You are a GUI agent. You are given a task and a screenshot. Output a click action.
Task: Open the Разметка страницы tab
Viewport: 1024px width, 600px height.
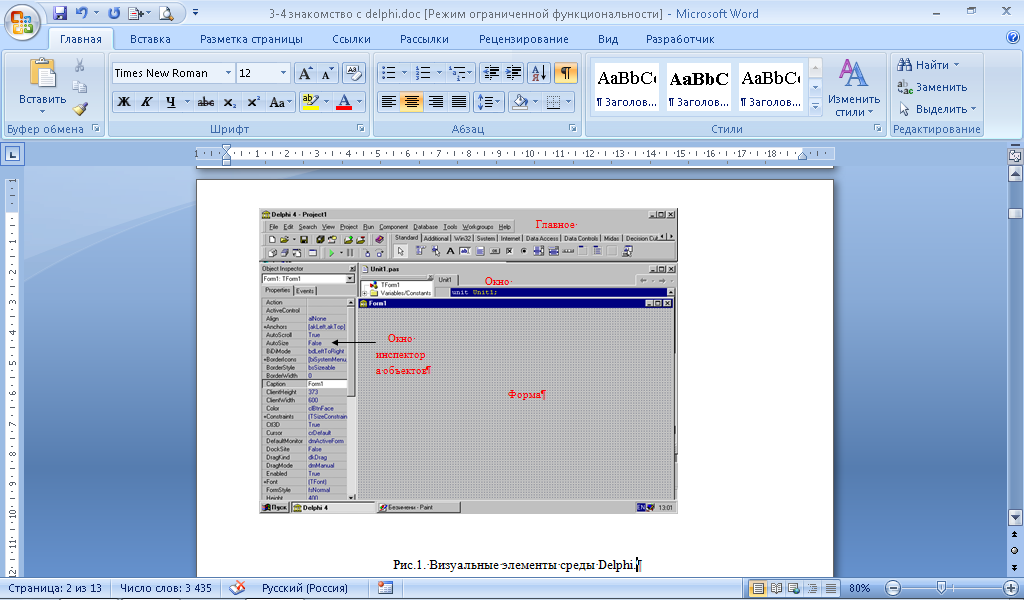251,39
